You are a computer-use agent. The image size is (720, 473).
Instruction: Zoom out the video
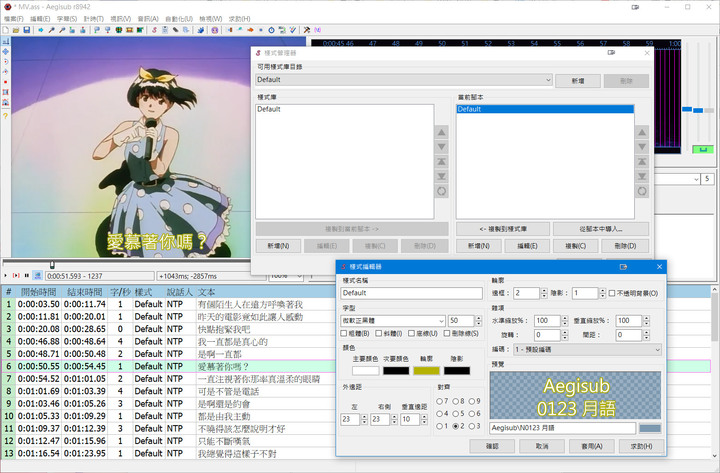[x=62, y=30]
